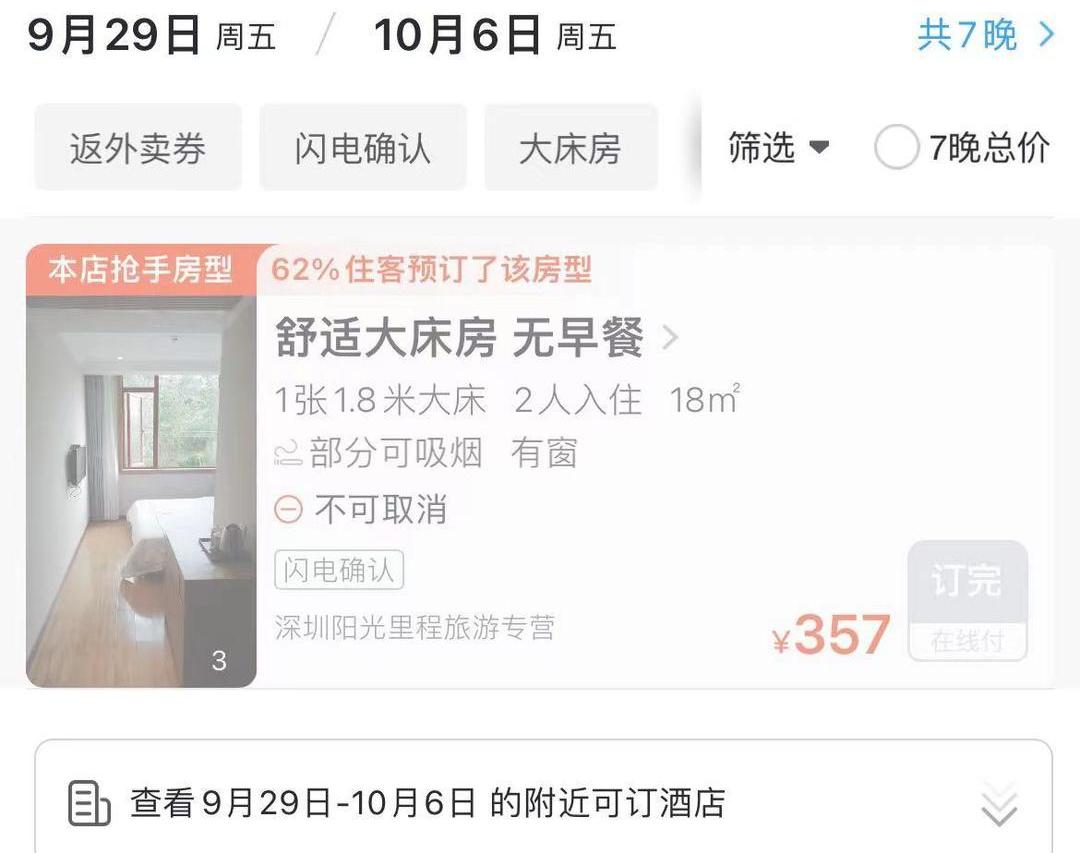Open the hotel room photo thumbnail
This screenshot has width=1080, height=853.
click(x=141, y=491)
